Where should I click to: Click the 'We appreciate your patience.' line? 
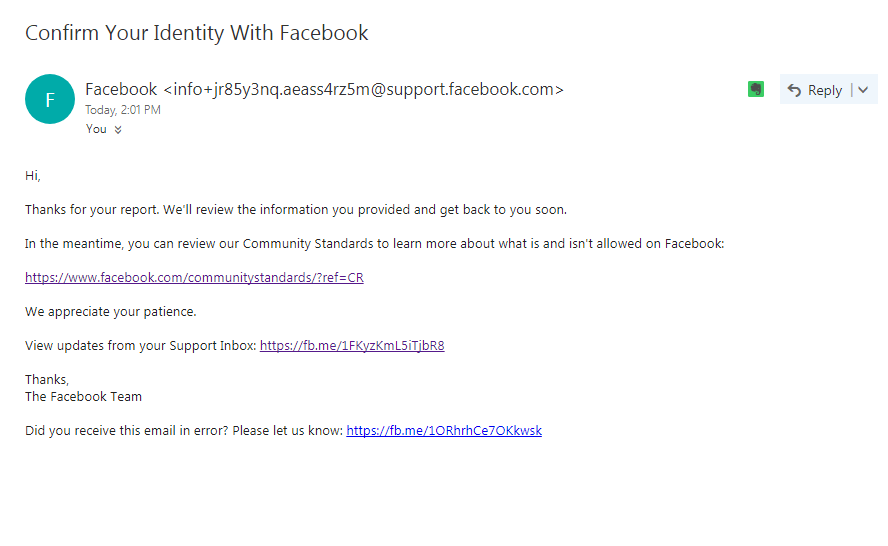tap(111, 312)
